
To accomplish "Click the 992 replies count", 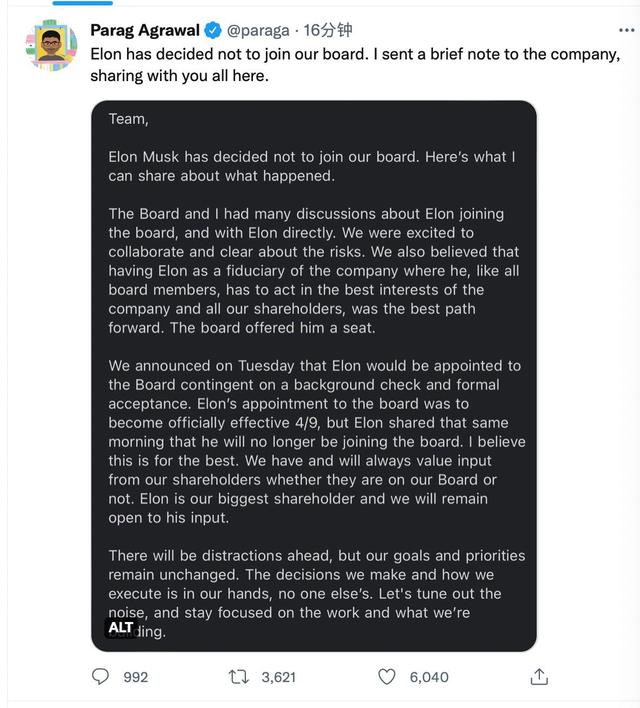I will (135, 677).
